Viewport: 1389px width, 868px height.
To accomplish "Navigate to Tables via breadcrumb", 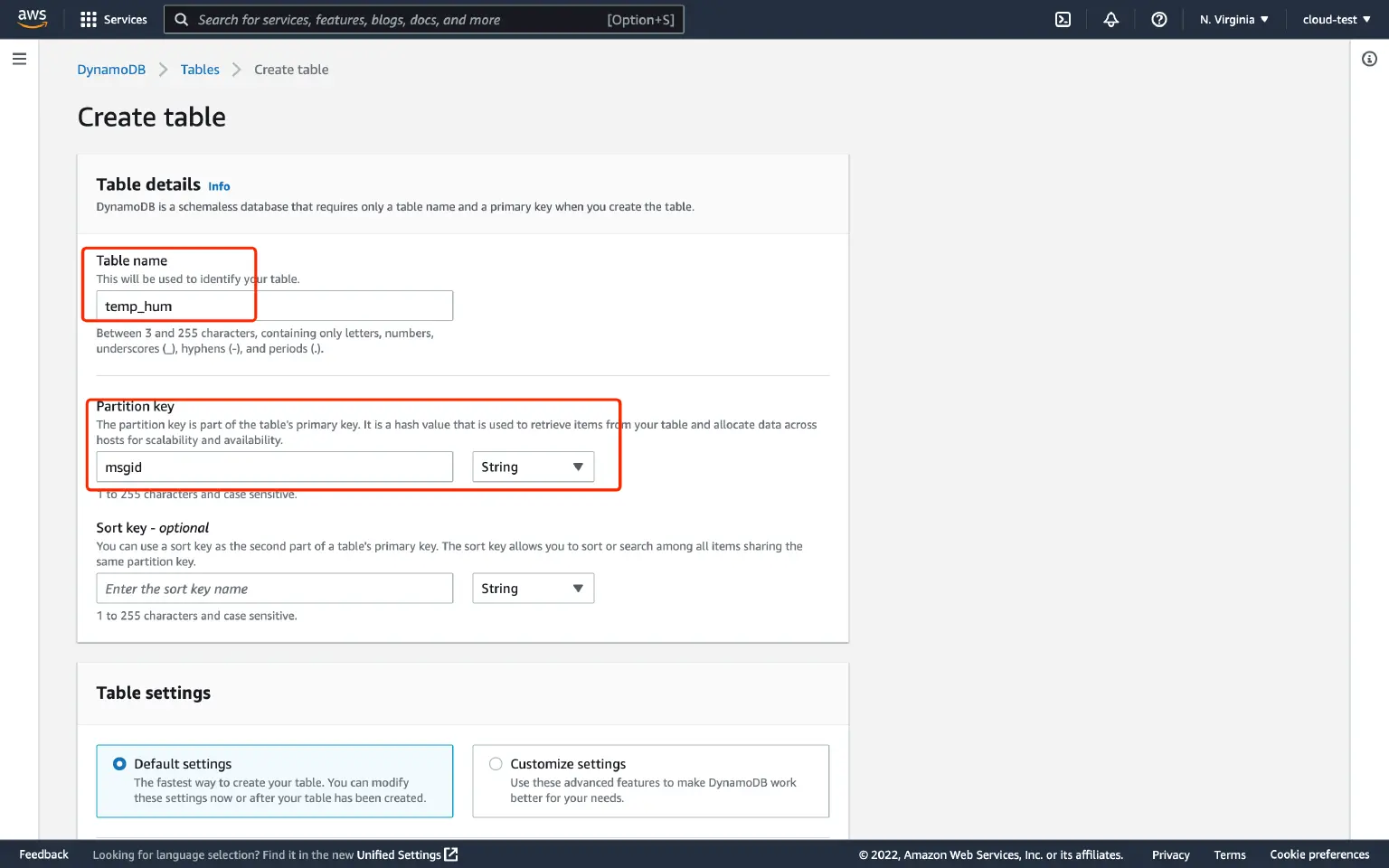I will pos(200,69).
